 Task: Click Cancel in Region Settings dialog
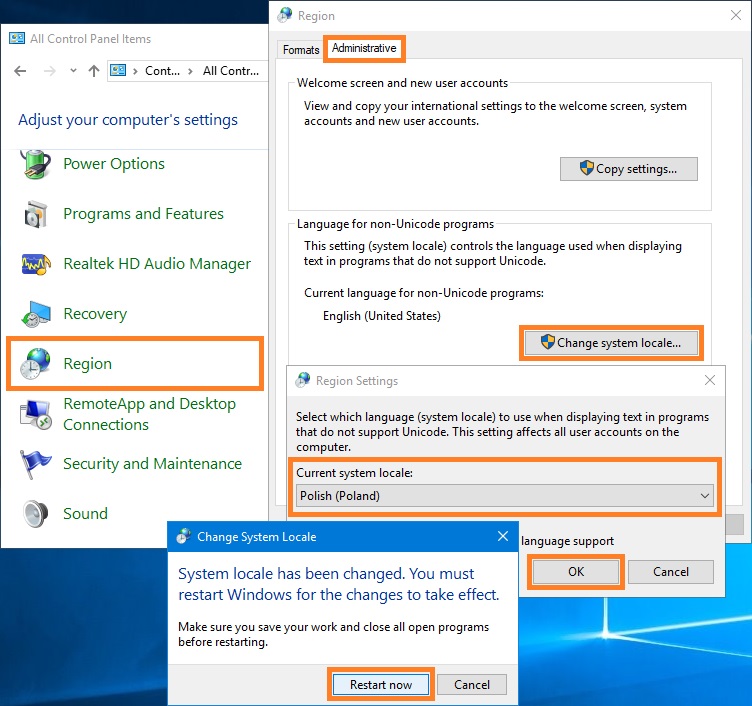tap(670, 572)
